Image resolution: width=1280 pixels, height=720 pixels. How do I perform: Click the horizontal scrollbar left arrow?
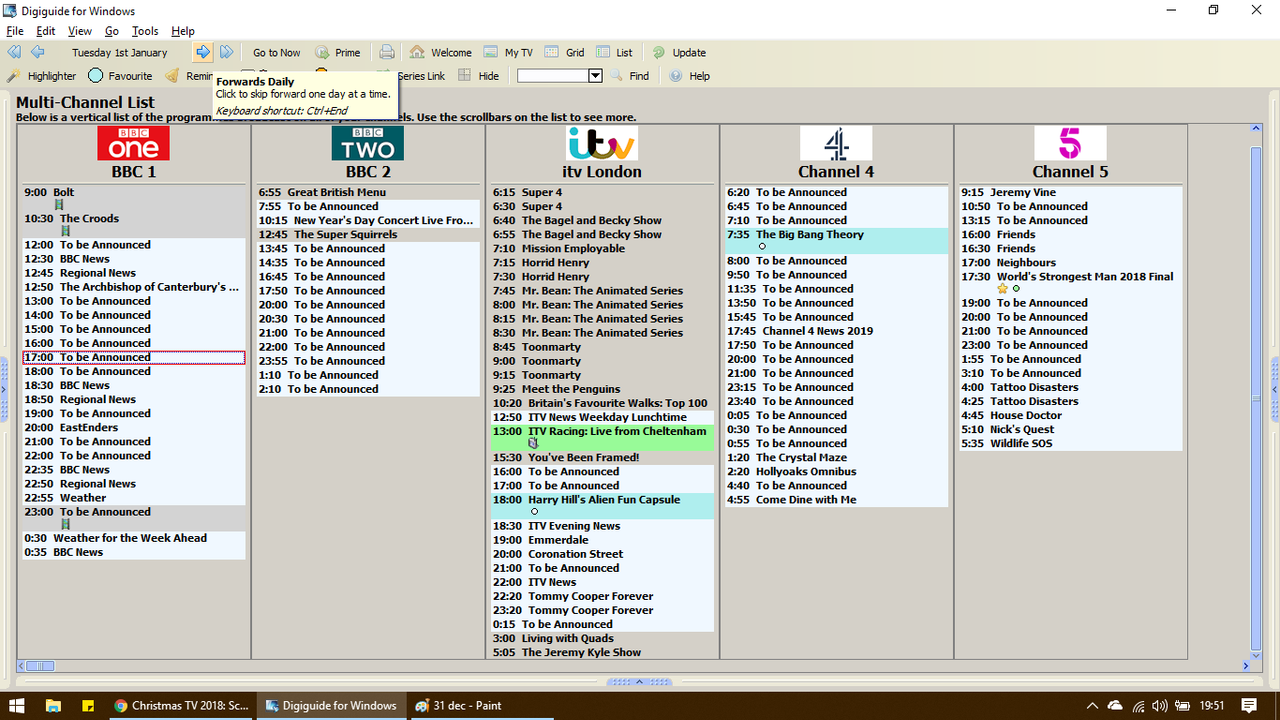point(21,666)
